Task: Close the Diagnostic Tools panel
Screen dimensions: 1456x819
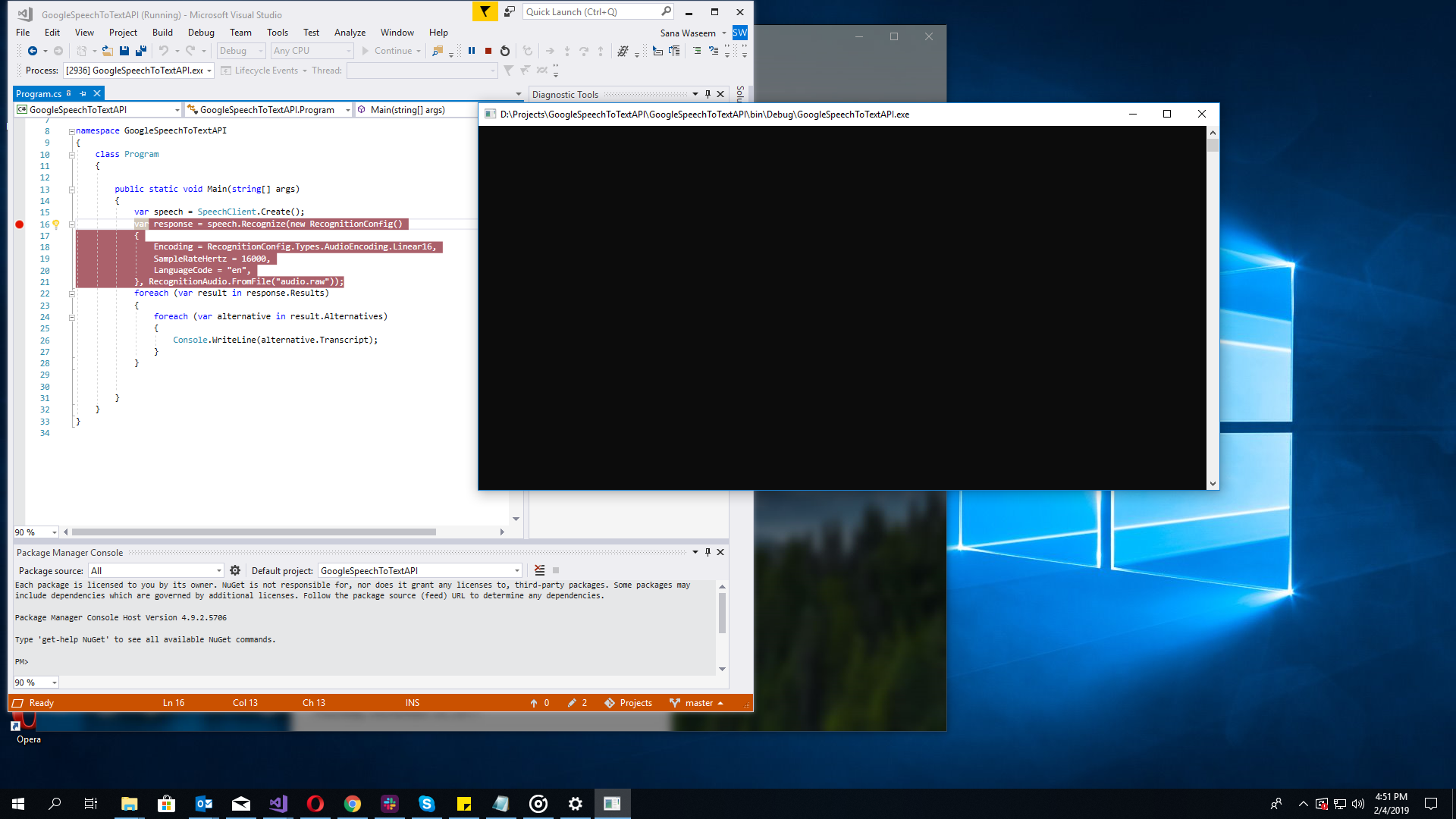Action: [720, 94]
